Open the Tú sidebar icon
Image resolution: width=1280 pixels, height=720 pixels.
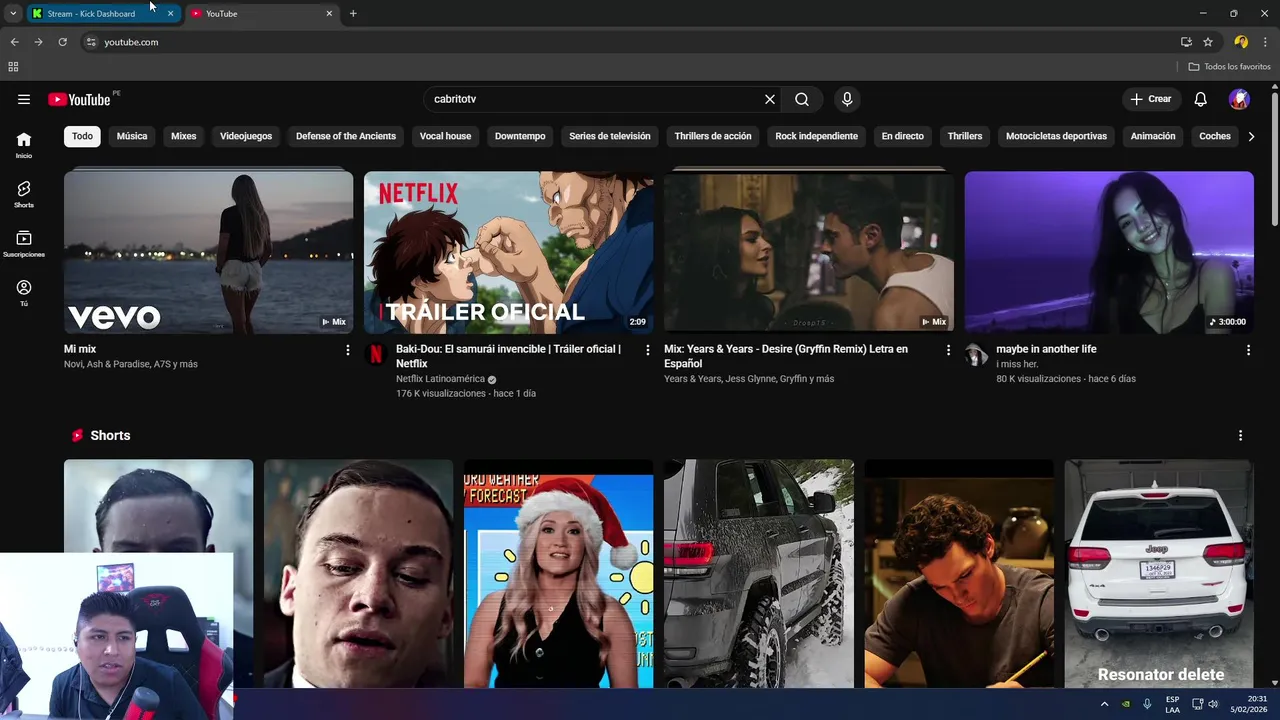coord(24,292)
